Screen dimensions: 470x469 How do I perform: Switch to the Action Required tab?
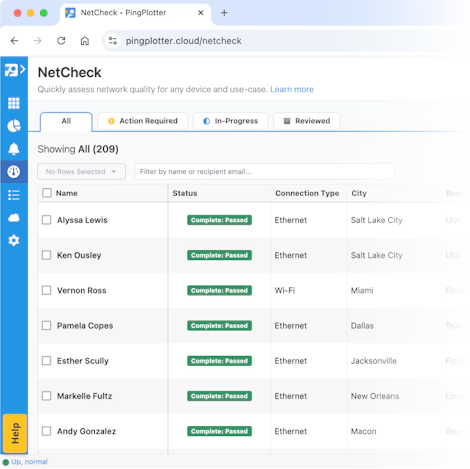tap(143, 121)
